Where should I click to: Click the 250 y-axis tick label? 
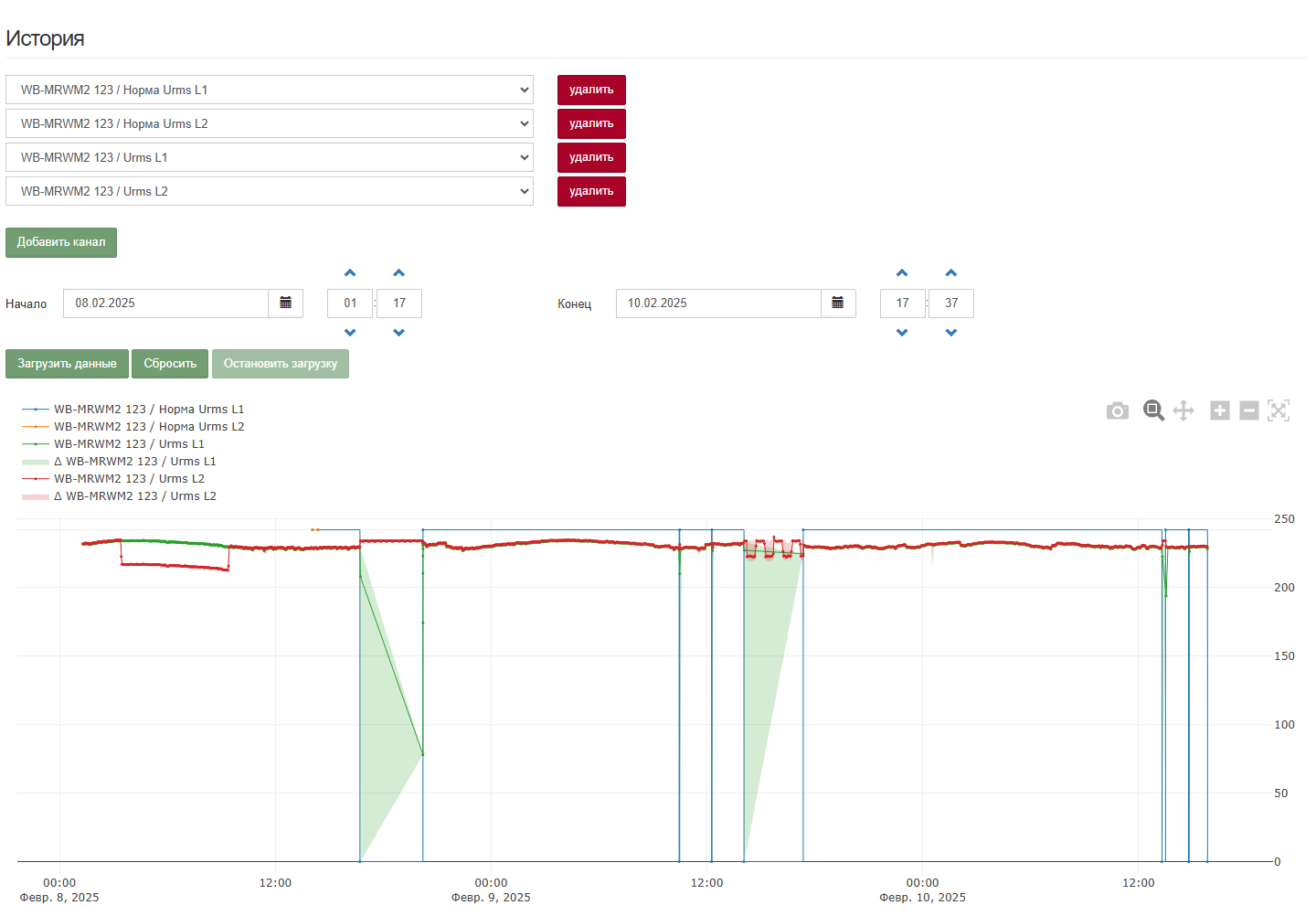pyautogui.click(x=1284, y=519)
